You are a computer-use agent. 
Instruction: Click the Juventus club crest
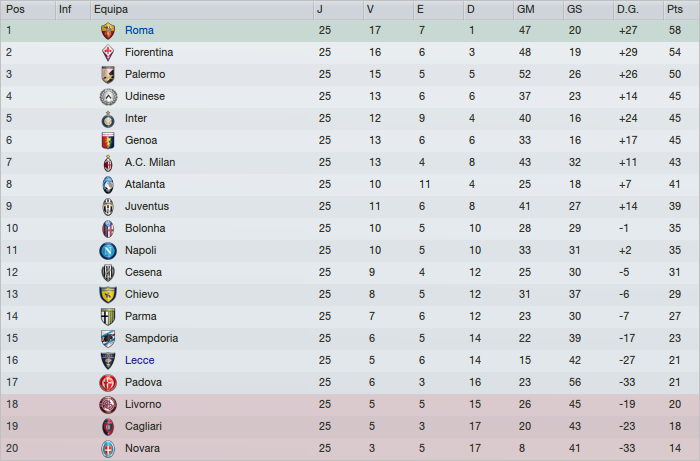click(108, 206)
